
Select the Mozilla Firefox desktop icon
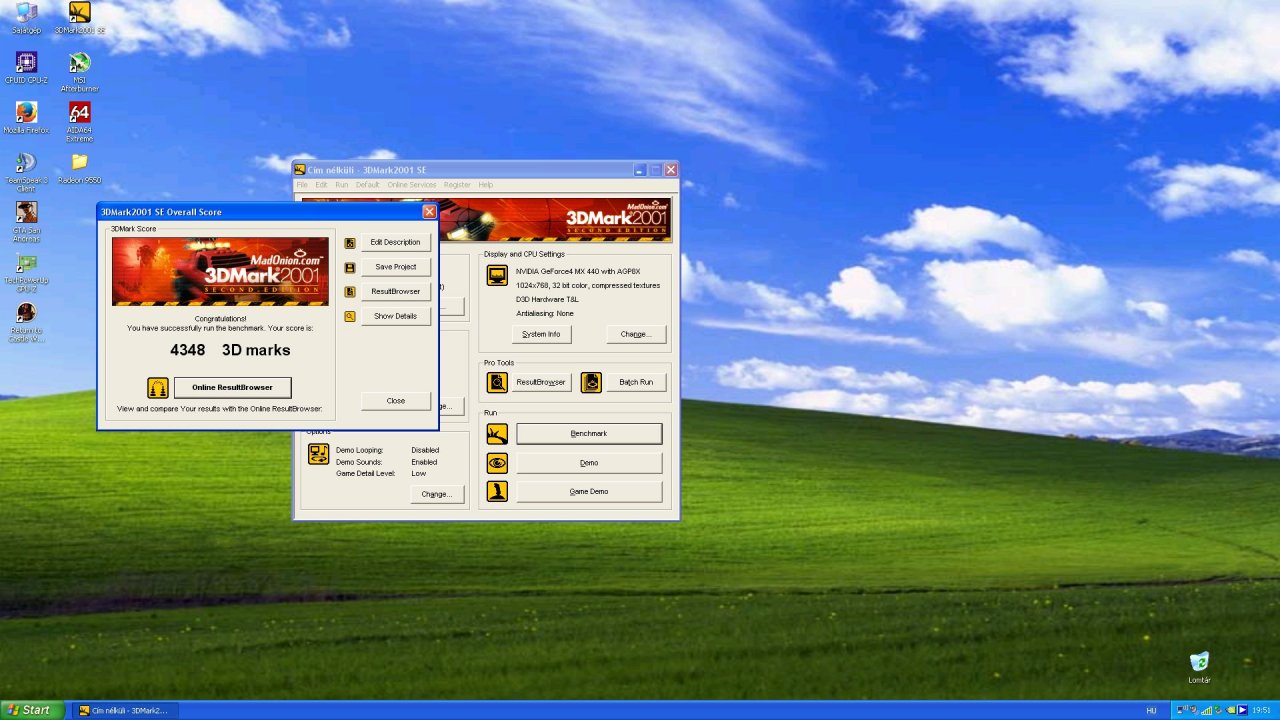pos(26,117)
